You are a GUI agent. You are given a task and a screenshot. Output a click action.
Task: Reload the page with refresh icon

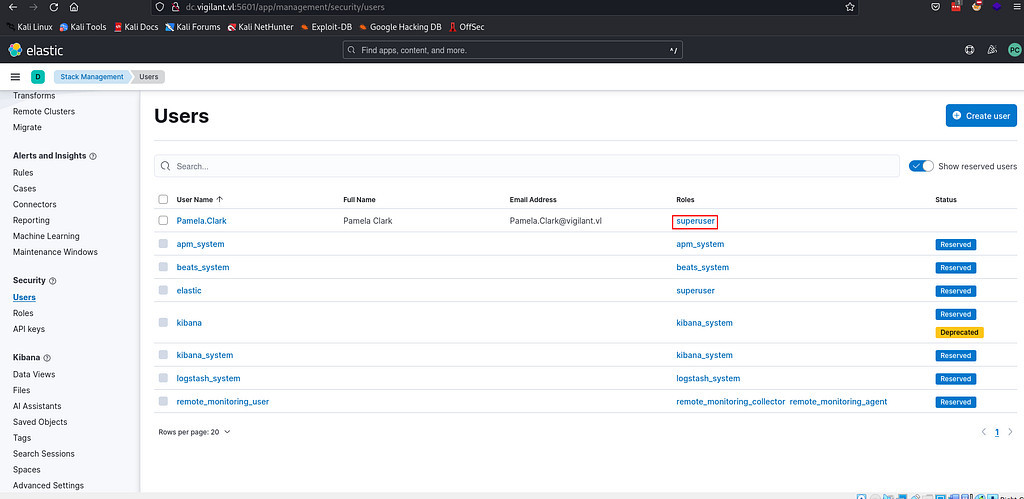pyautogui.click(x=54, y=7)
